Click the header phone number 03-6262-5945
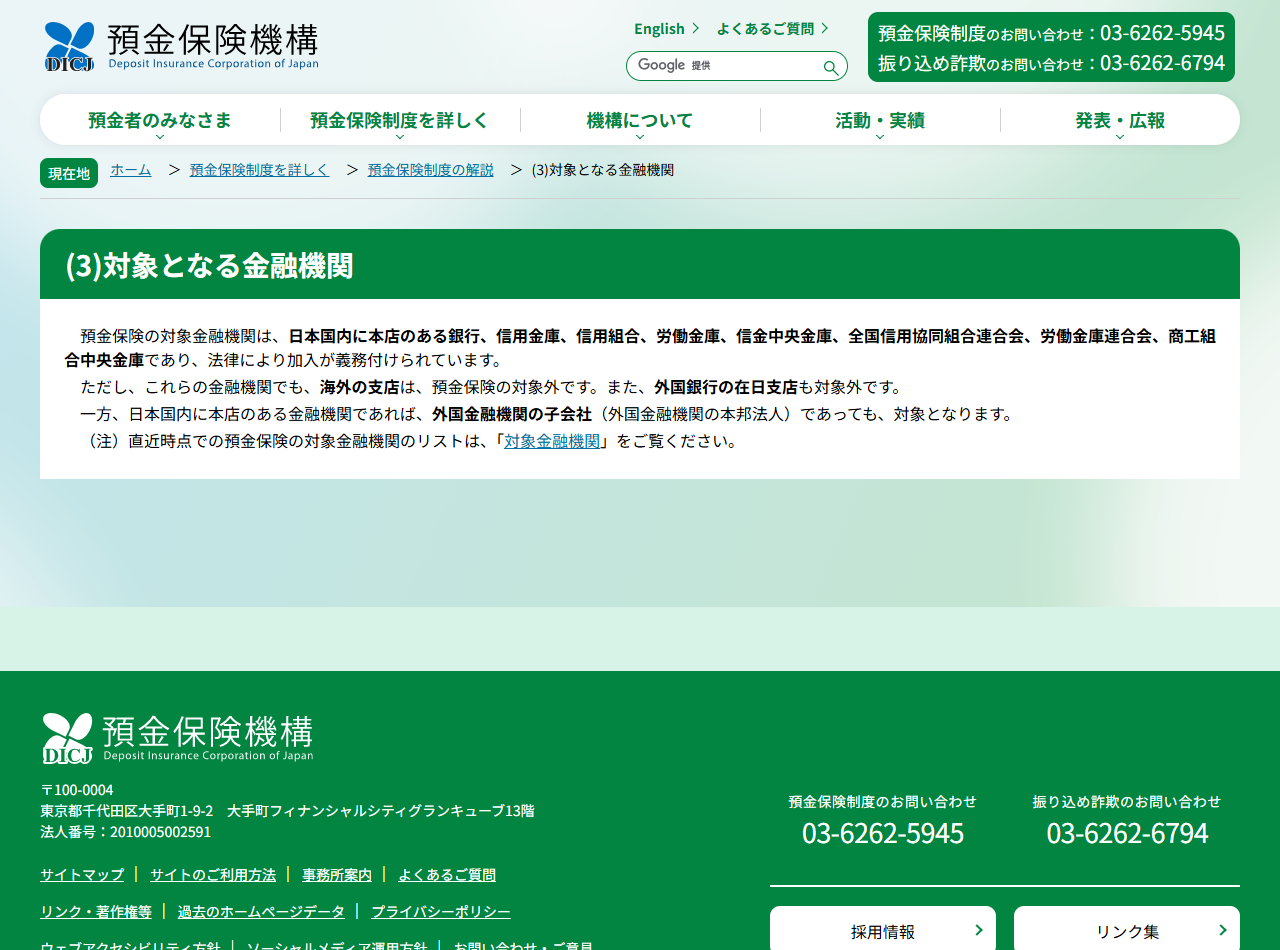This screenshot has width=1280, height=950. pyautogui.click(x=1162, y=33)
